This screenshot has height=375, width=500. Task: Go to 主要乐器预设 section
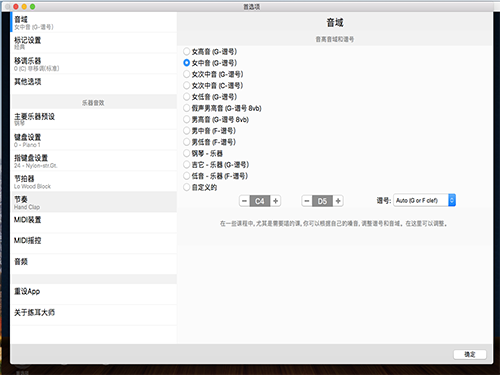(94, 119)
